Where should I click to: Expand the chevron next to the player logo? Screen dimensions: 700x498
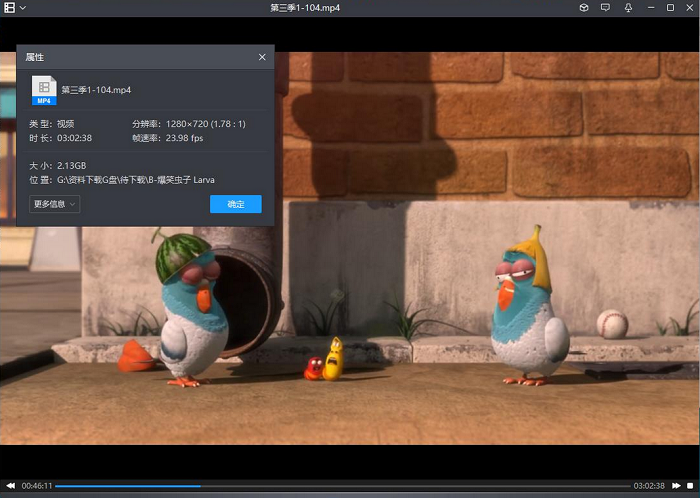click(23, 8)
